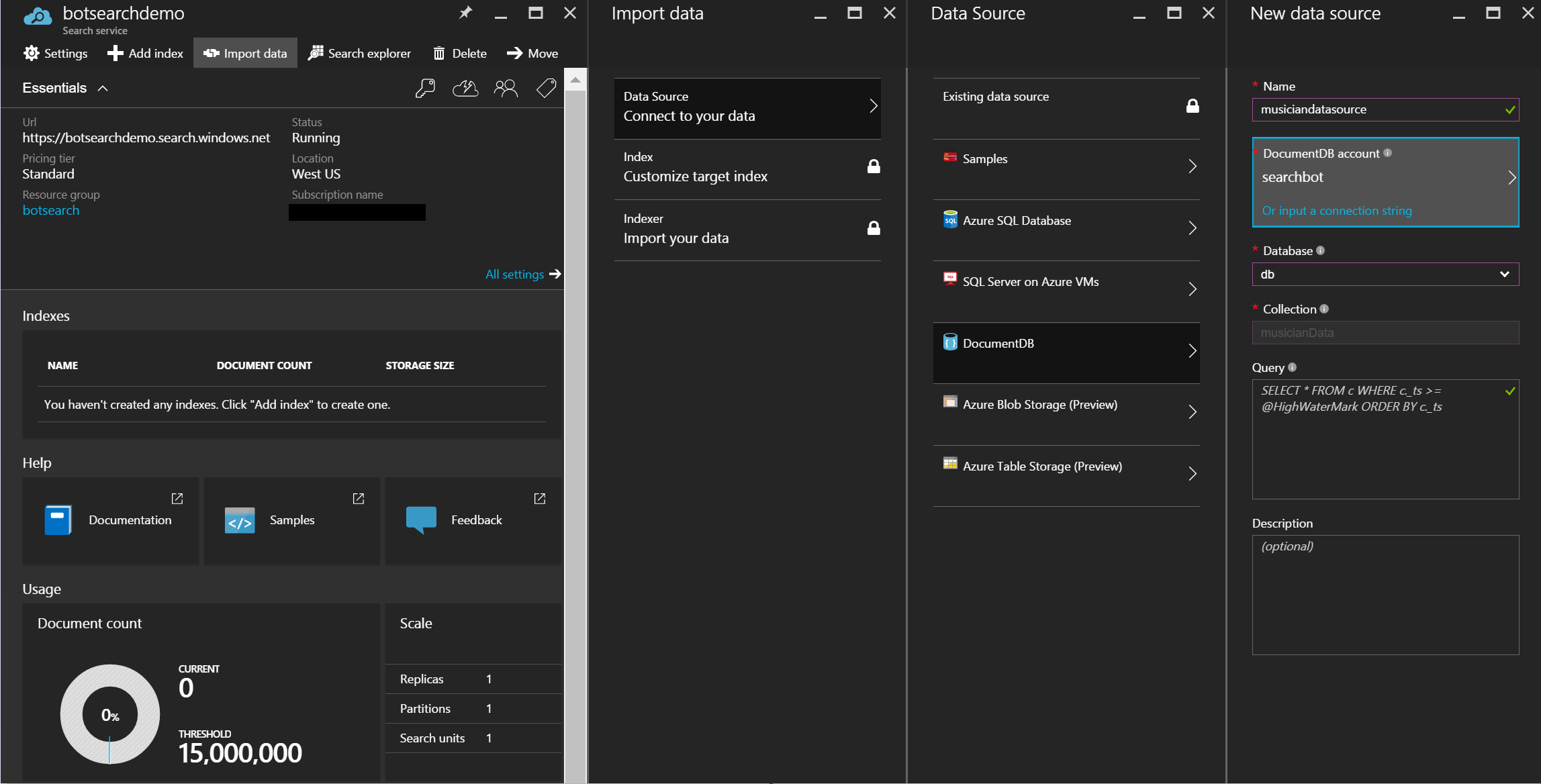1541x784 pixels.
Task: Open the Database dropdown showing db
Action: (x=1385, y=274)
